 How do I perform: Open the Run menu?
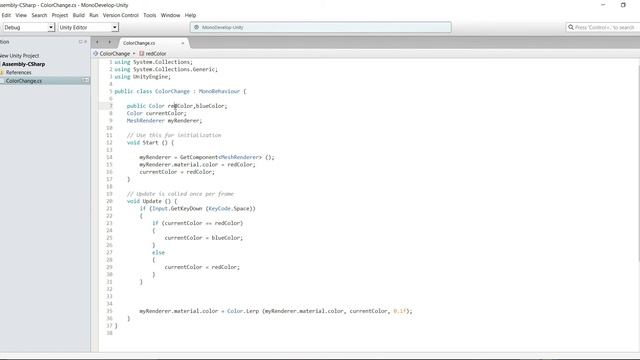[x=93, y=15]
